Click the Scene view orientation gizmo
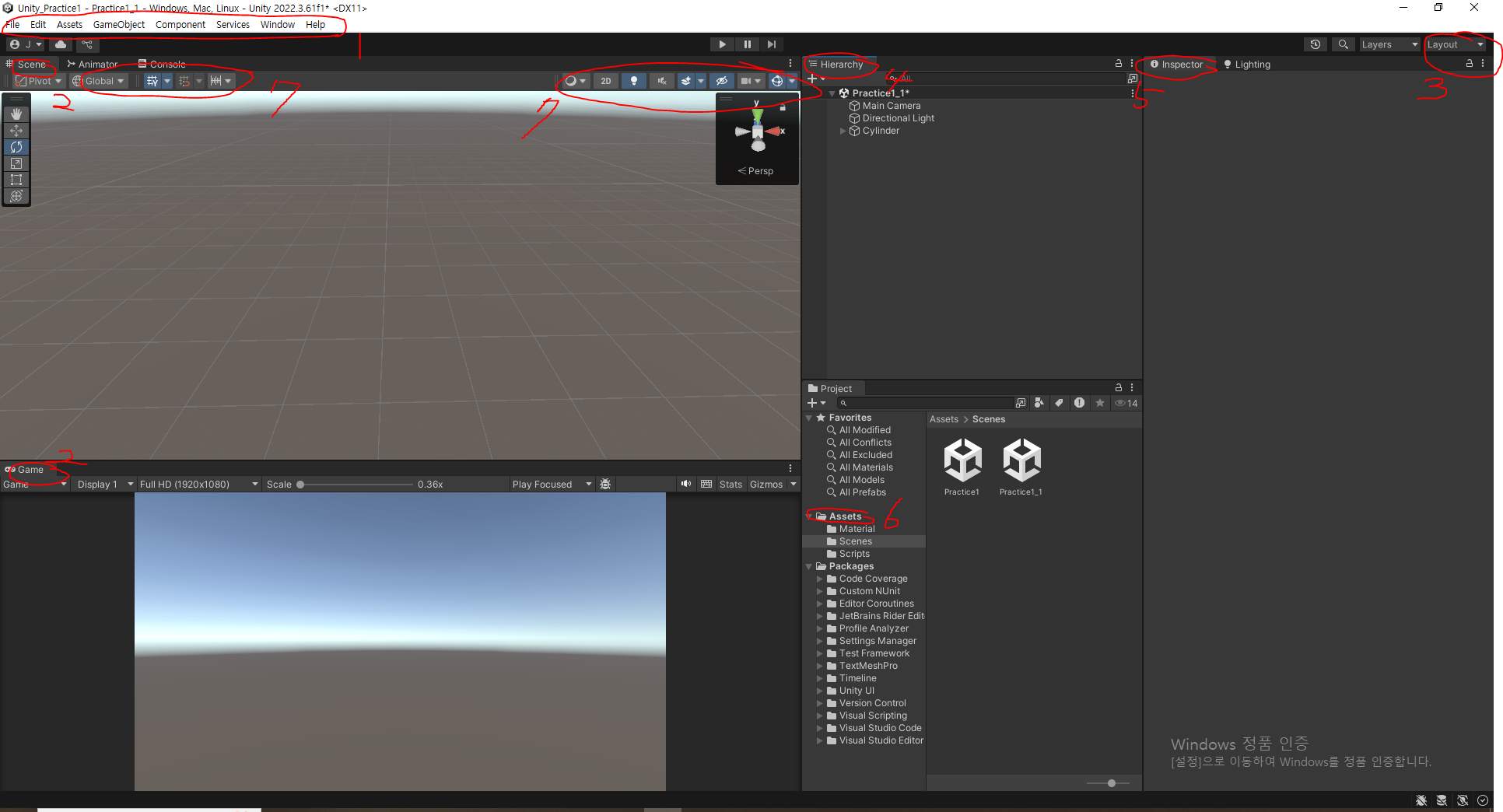Viewport: 1503px width, 812px height. (x=758, y=132)
